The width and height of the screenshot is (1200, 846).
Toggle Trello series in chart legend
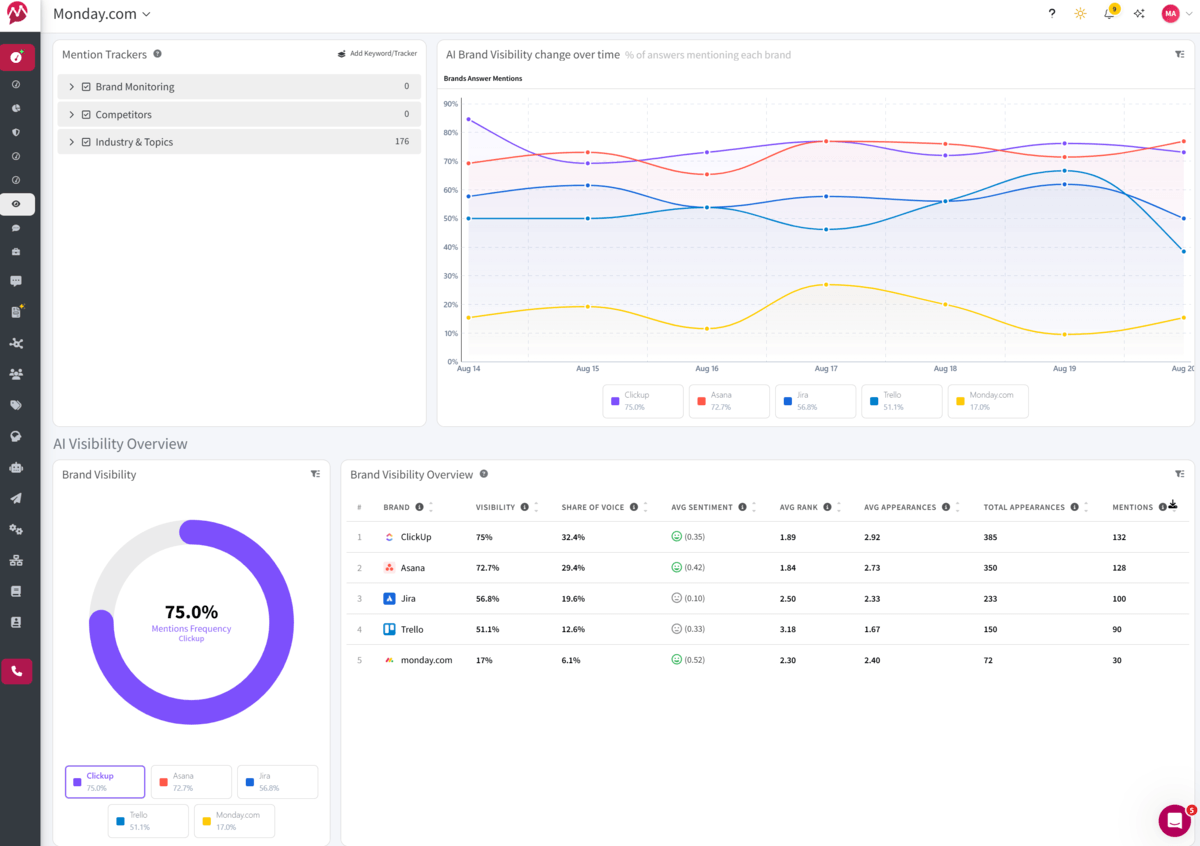pos(901,401)
